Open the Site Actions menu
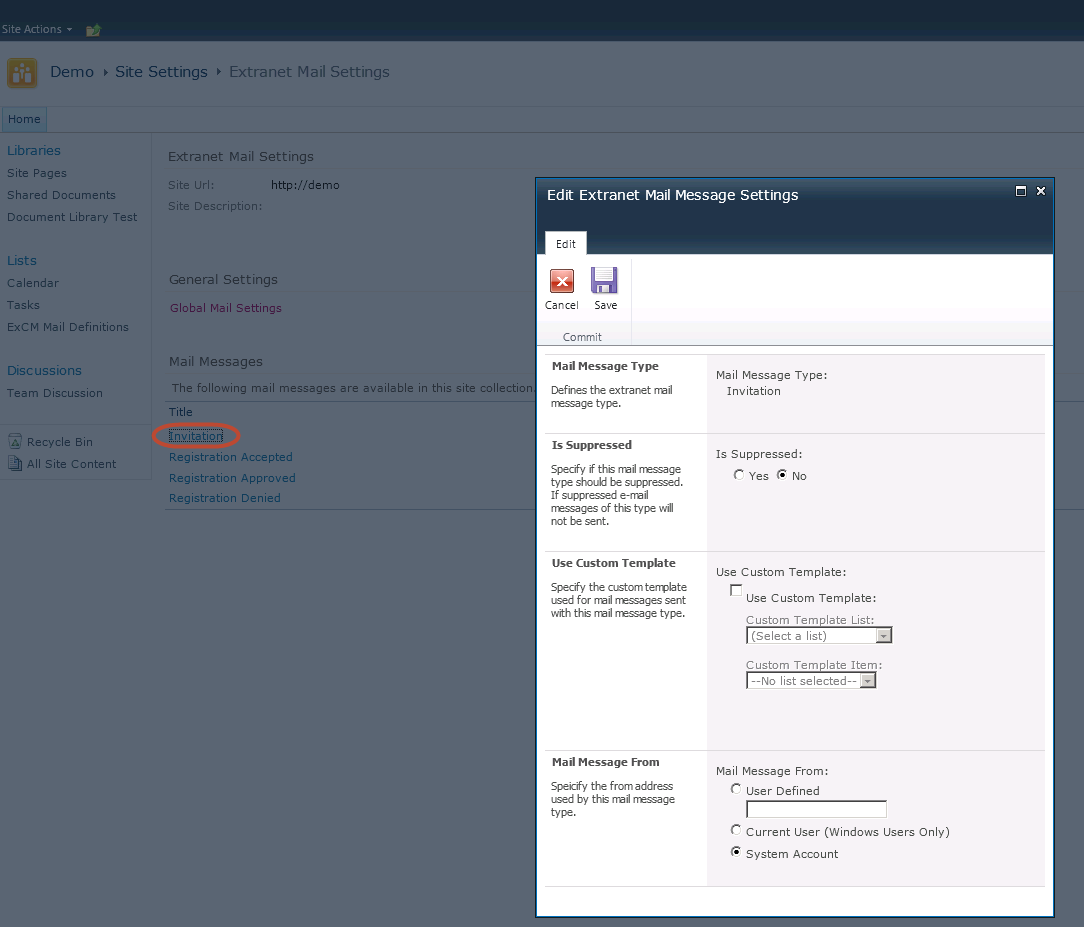This screenshot has height=927, width=1084. 37,29
